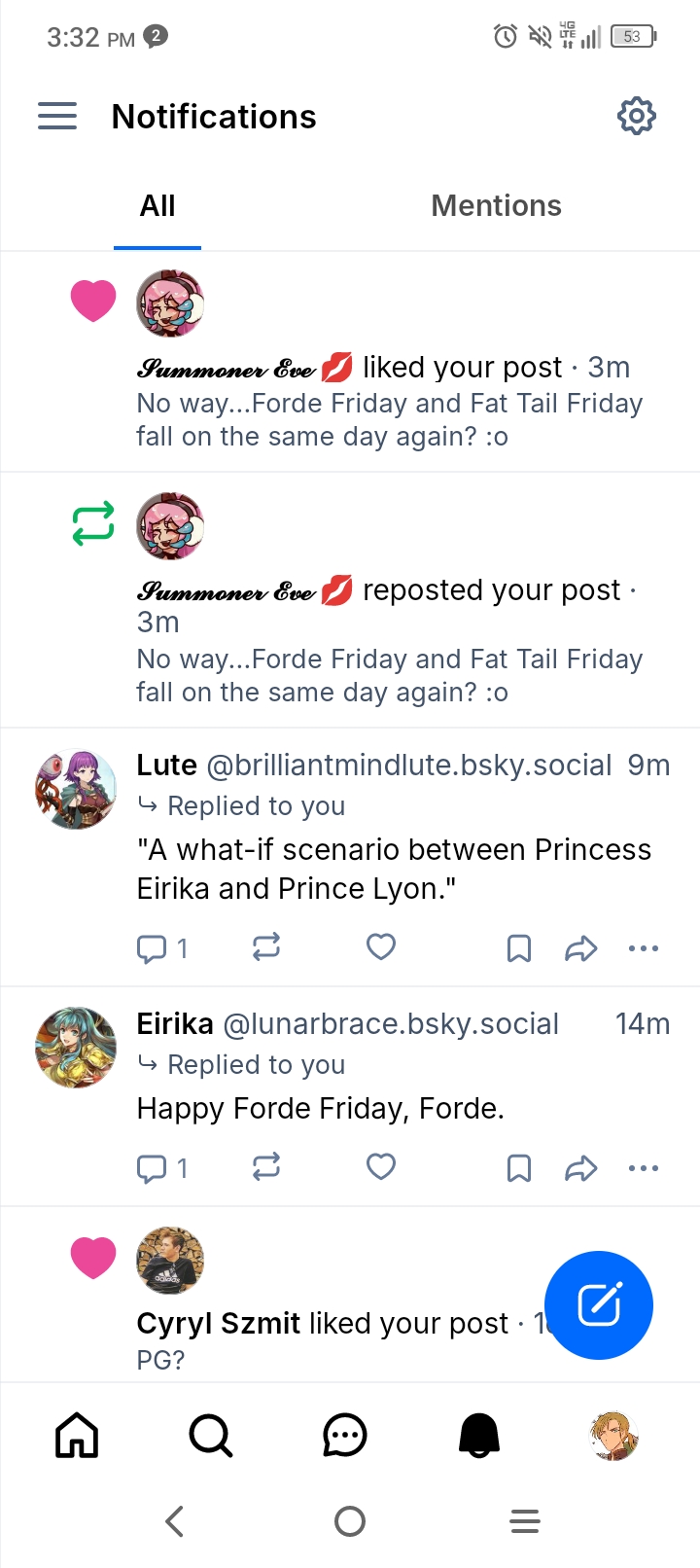The image size is (700, 1568).
Task: Select the All notifications tab
Action: (x=157, y=205)
